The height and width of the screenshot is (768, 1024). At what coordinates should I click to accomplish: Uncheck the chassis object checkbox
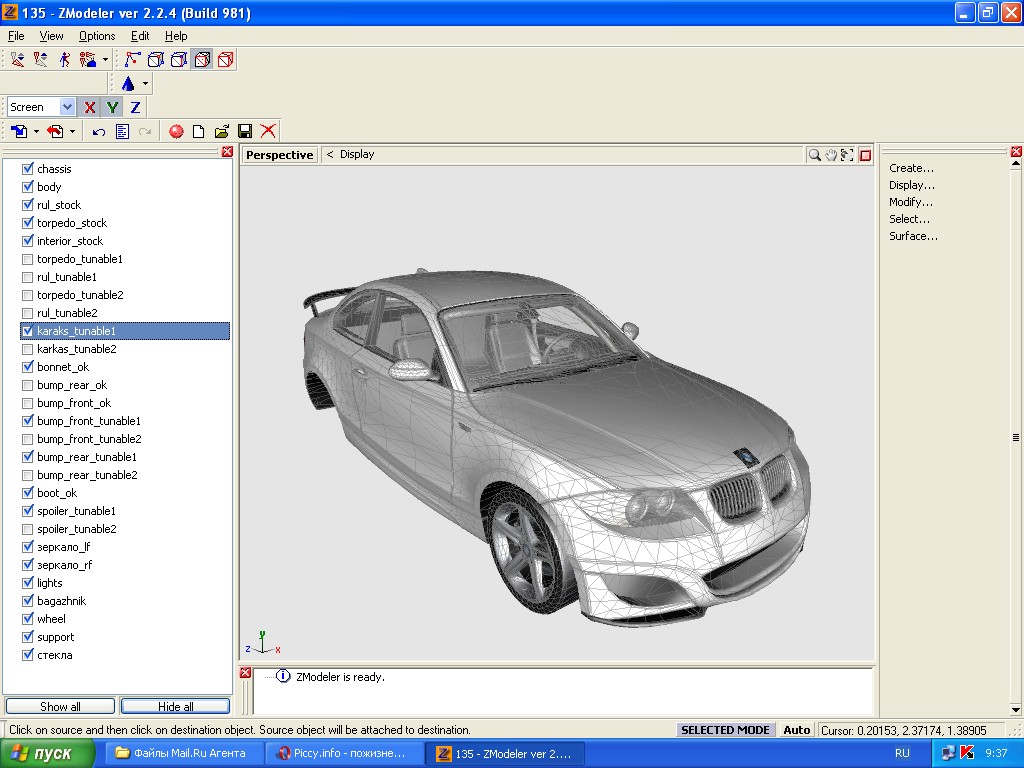[x=27, y=168]
